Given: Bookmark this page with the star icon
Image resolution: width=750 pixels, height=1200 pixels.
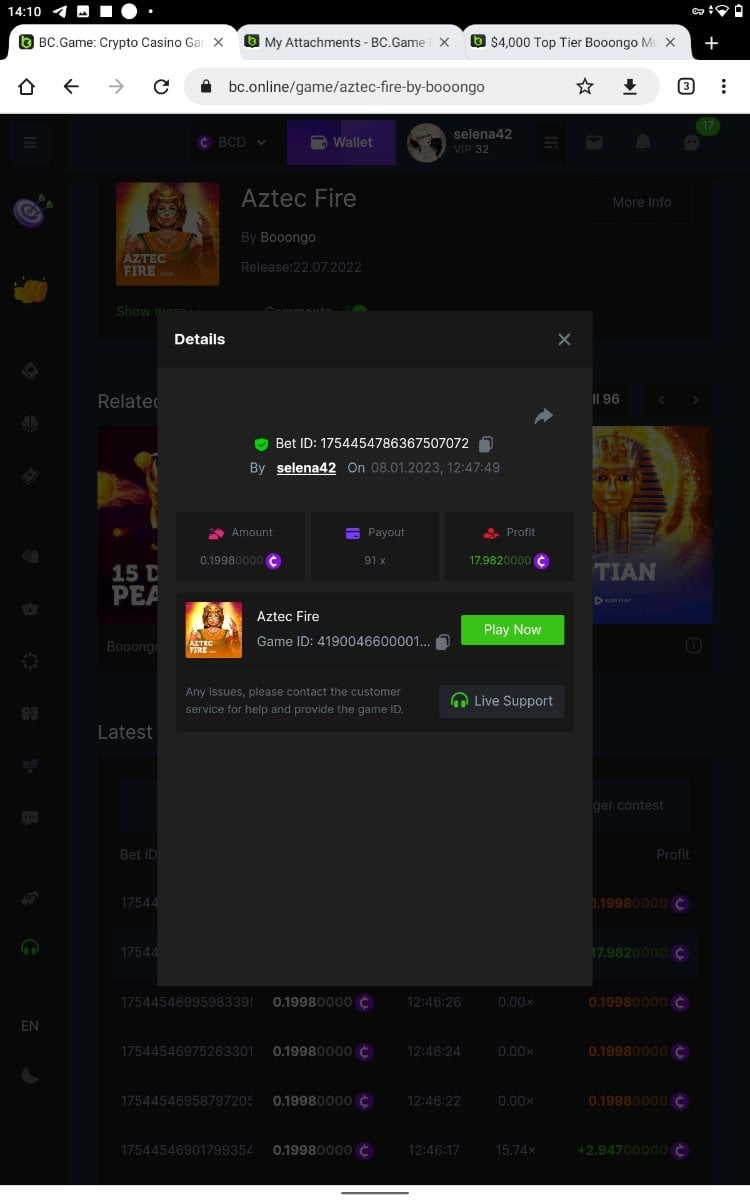Looking at the screenshot, I should tap(585, 87).
